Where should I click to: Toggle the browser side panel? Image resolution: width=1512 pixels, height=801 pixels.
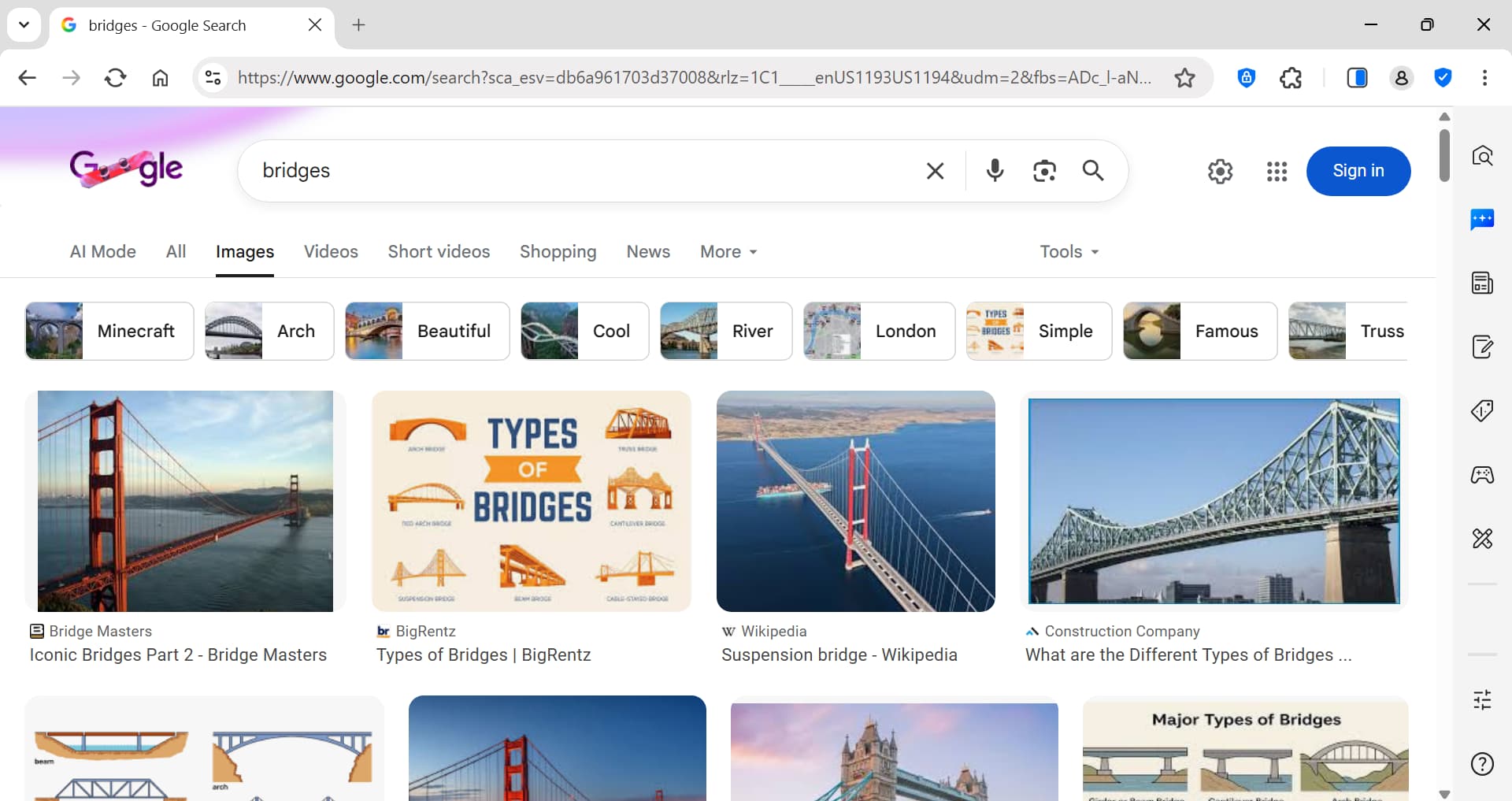[1357, 77]
